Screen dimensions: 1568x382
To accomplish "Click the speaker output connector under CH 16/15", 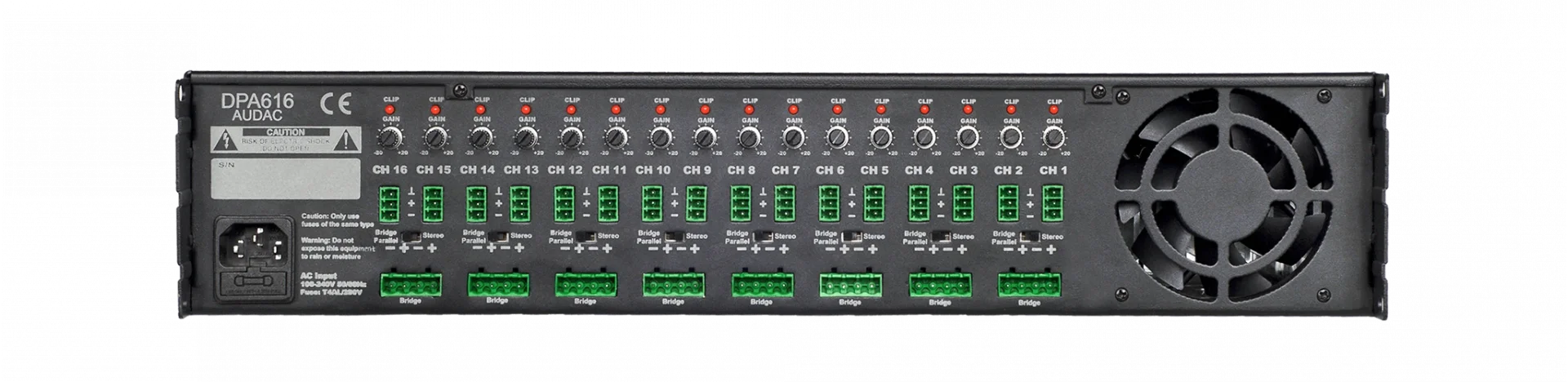I will pos(411,284).
